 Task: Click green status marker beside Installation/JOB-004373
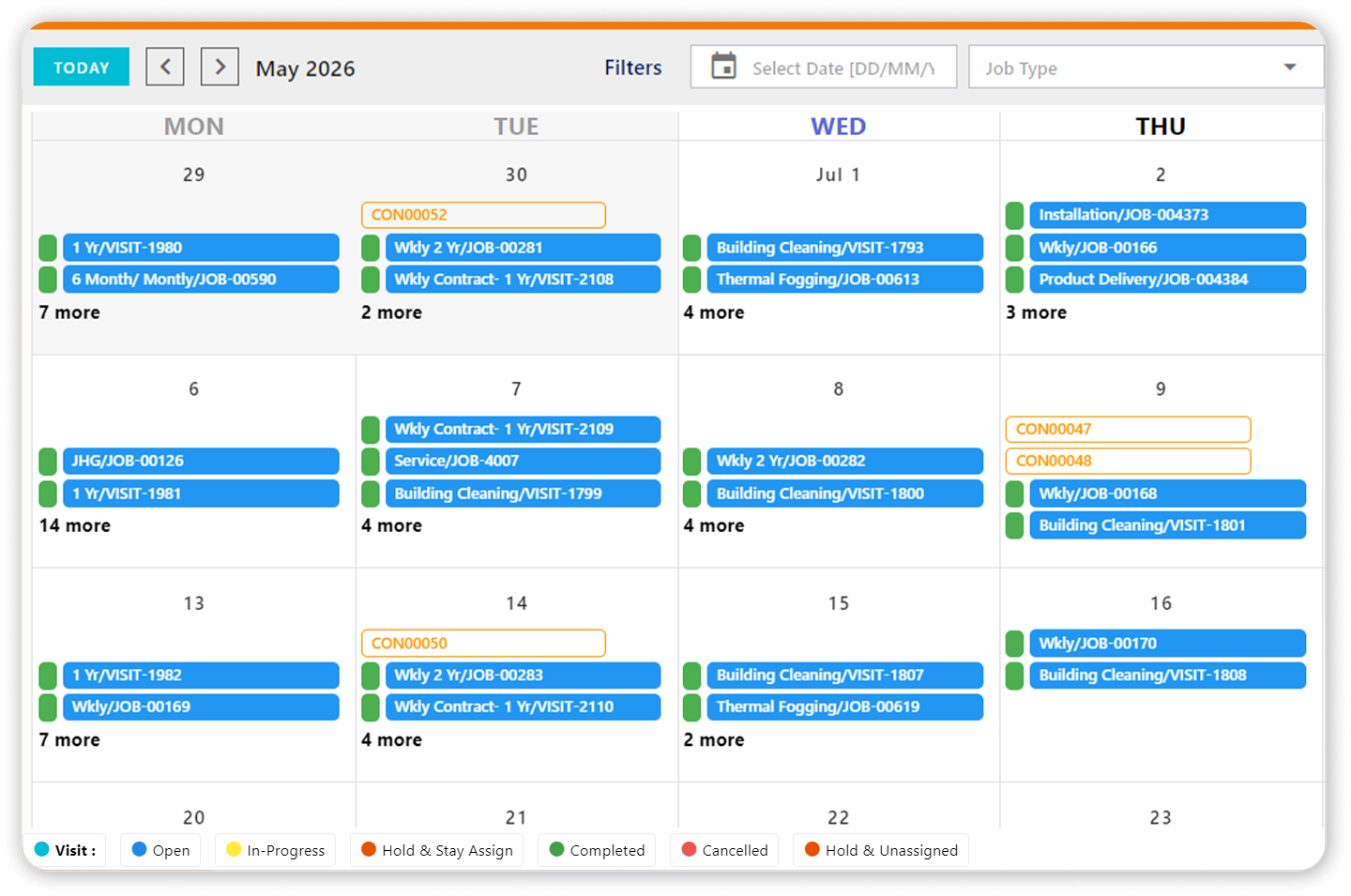tap(1014, 215)
